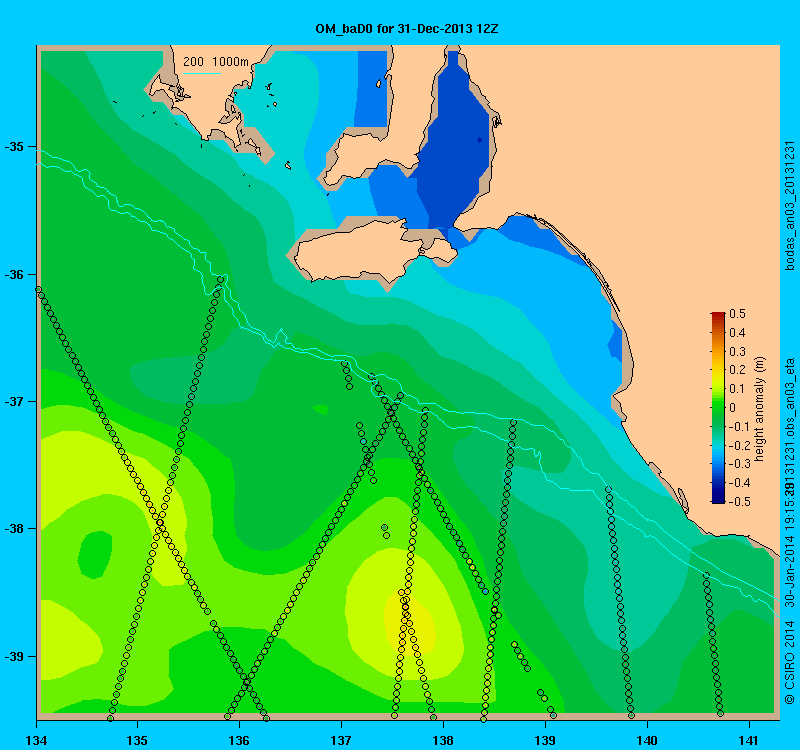Click the vertical "height anomaly (m)" colorbar title
Screen dimensions: 800x750
(x=760, y=409)
